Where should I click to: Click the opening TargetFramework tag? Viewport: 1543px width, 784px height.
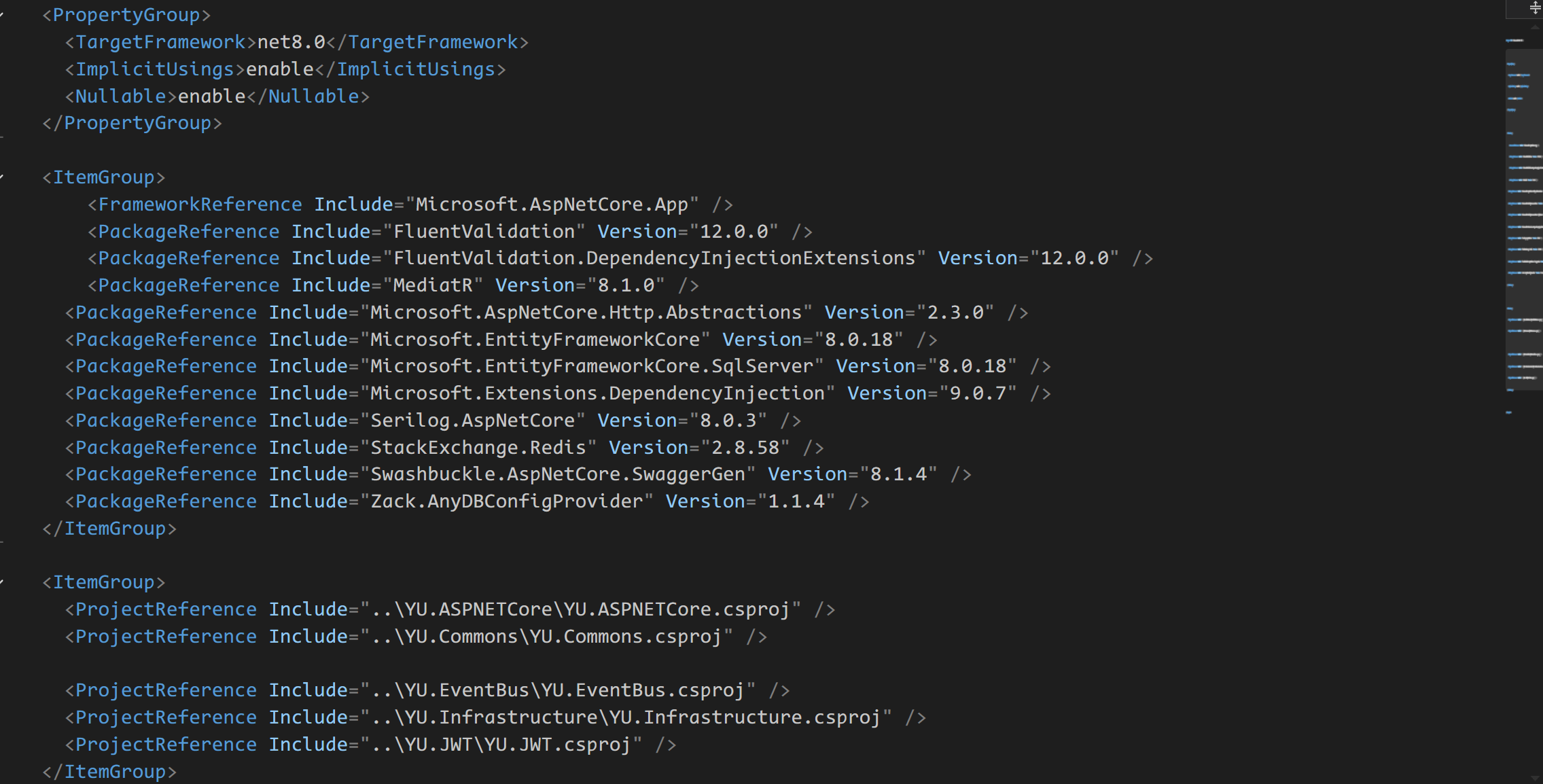tap(161, 42)
